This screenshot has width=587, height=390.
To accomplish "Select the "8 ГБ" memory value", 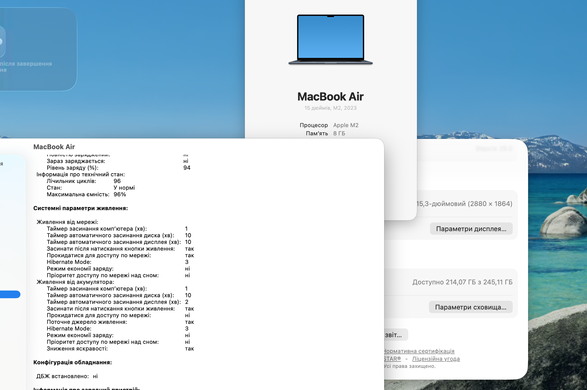I will click(339, 133).
